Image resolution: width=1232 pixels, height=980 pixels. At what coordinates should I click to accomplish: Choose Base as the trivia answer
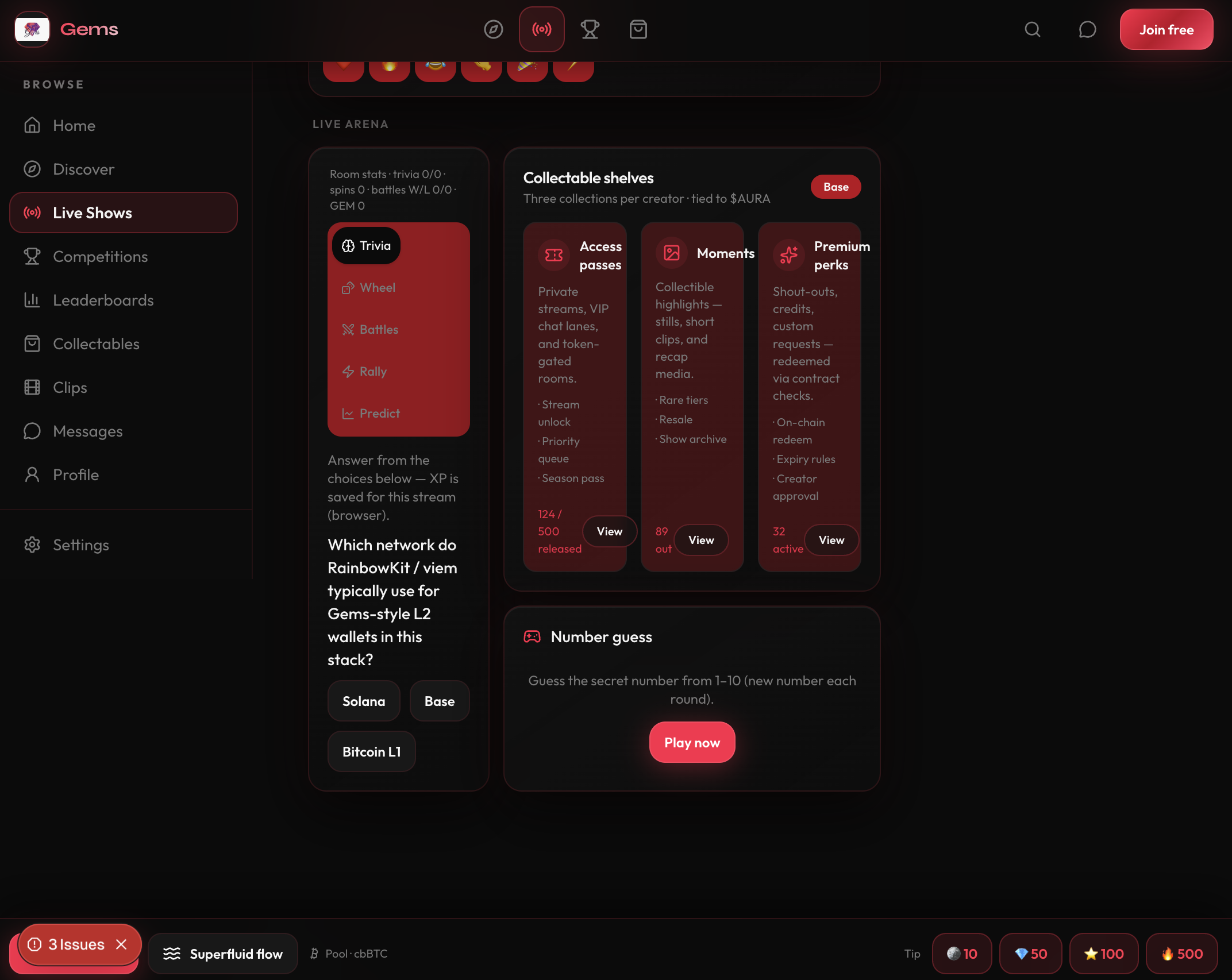(439, 701)
